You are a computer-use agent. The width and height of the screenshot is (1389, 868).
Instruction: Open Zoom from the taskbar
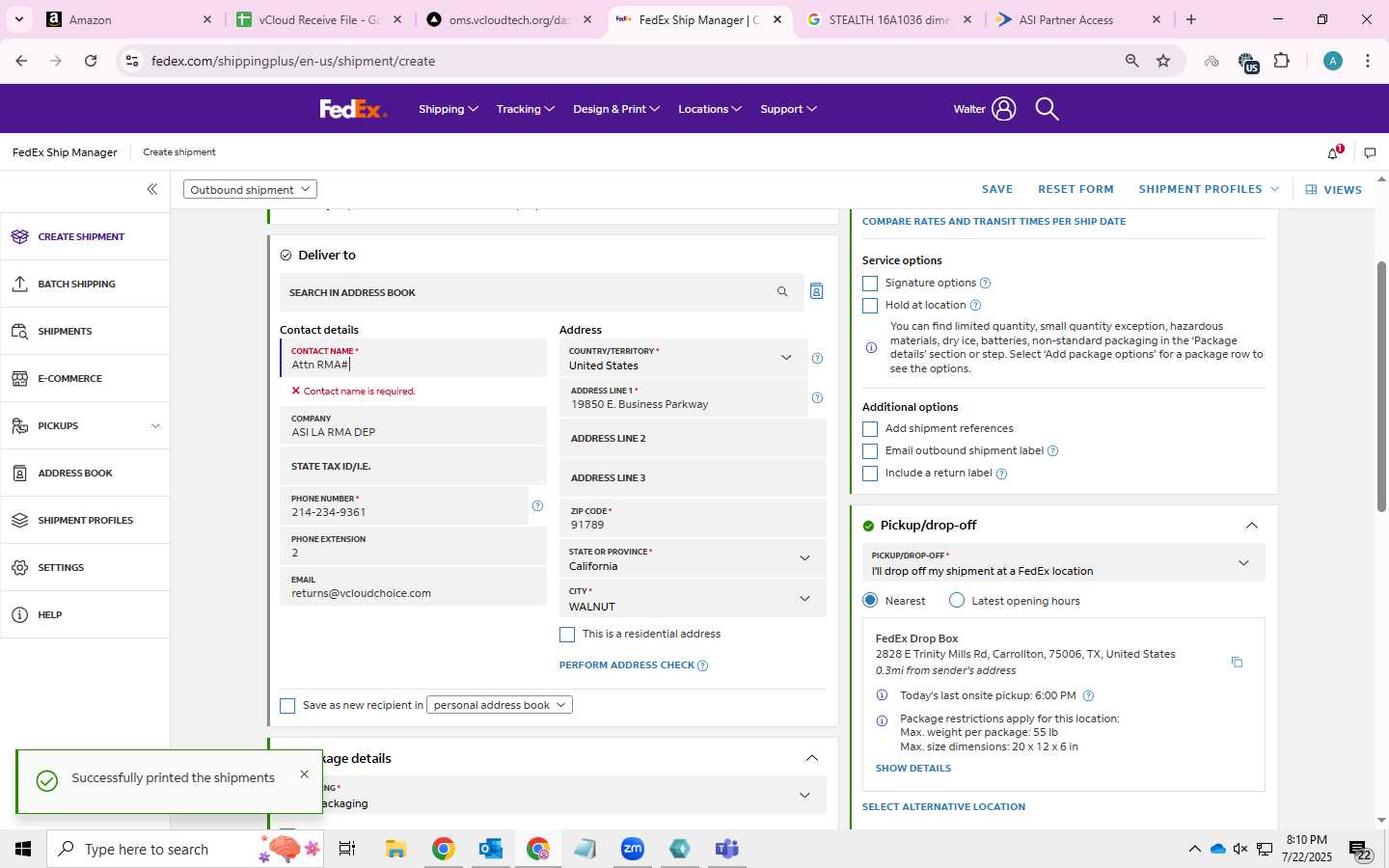coord(633,849)
